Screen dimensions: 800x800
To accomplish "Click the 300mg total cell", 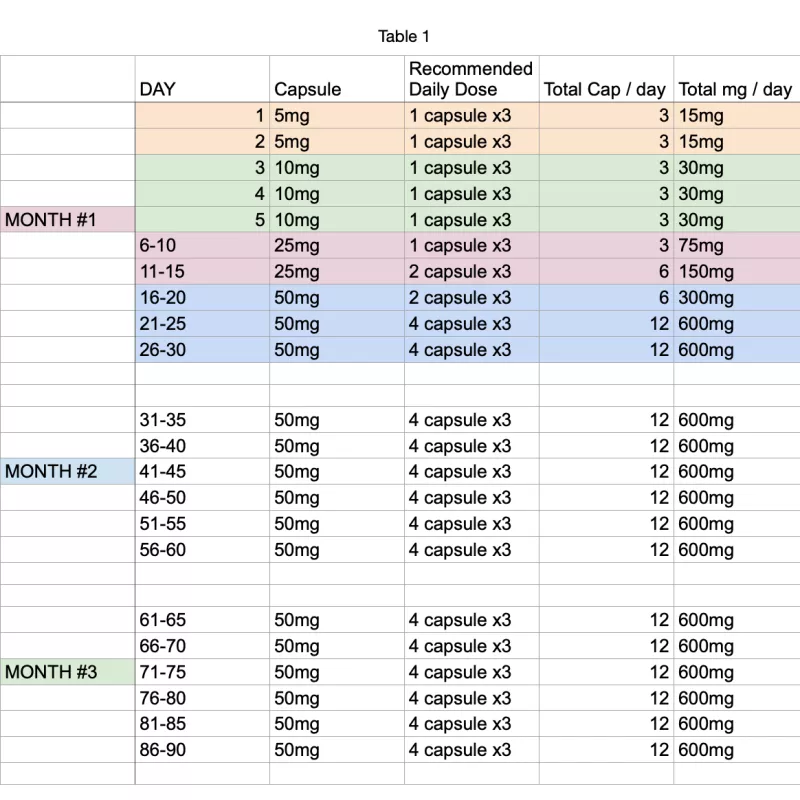I will 737,298.
